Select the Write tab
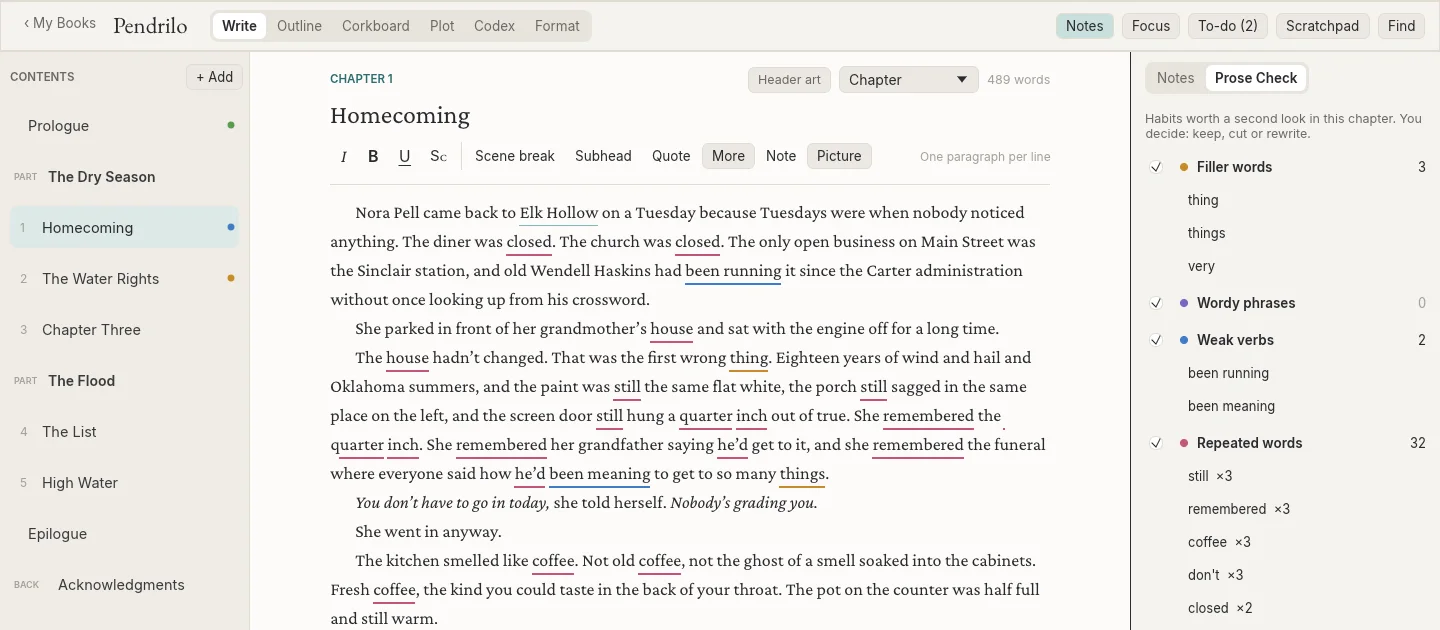 [239, 26]
